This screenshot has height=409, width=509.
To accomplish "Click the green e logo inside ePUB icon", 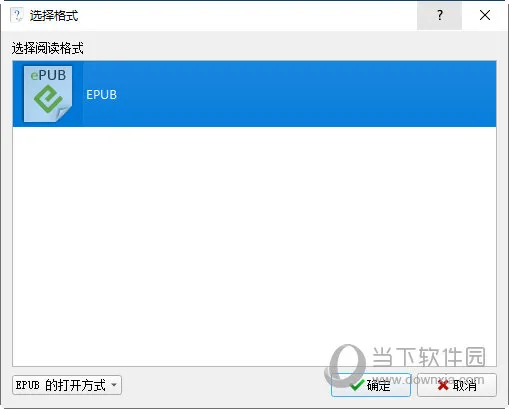I will coord(48,98).
